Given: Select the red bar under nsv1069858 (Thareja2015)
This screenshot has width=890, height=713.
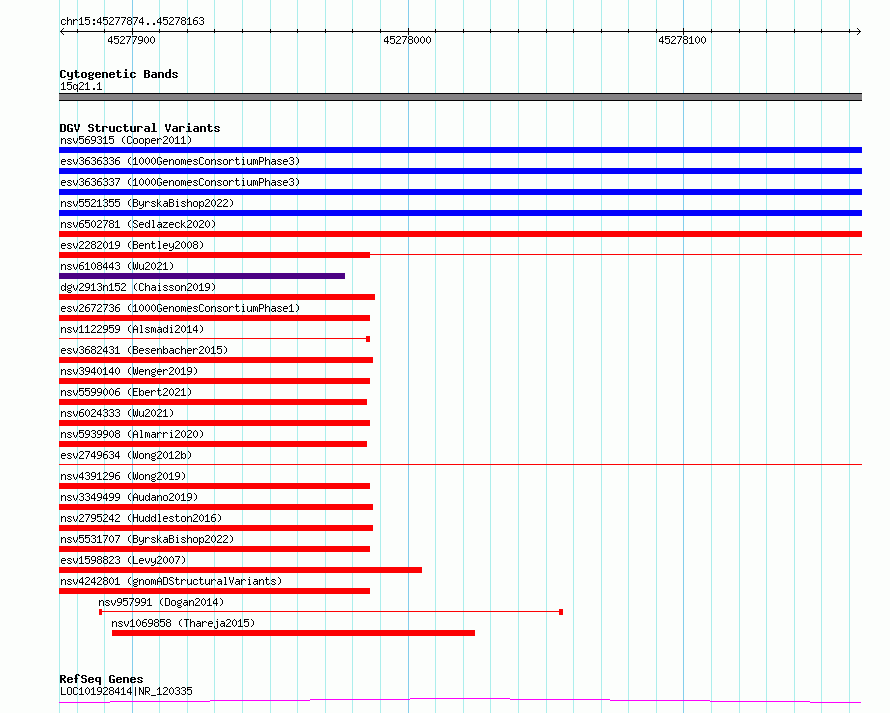Looking at the screenshot, I should [293, 633].
